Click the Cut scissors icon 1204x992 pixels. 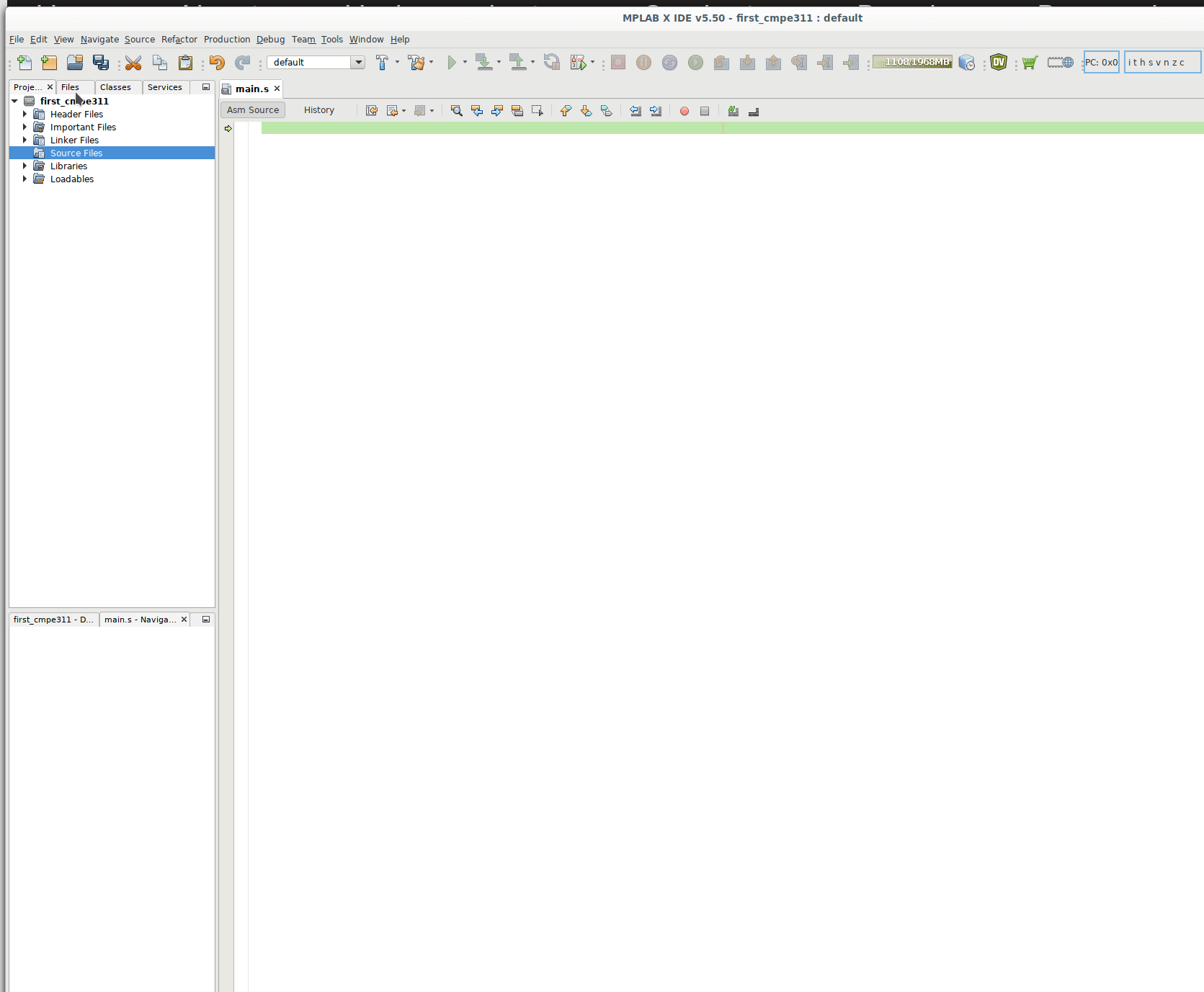pyautogui.click(x=133, y=63)
